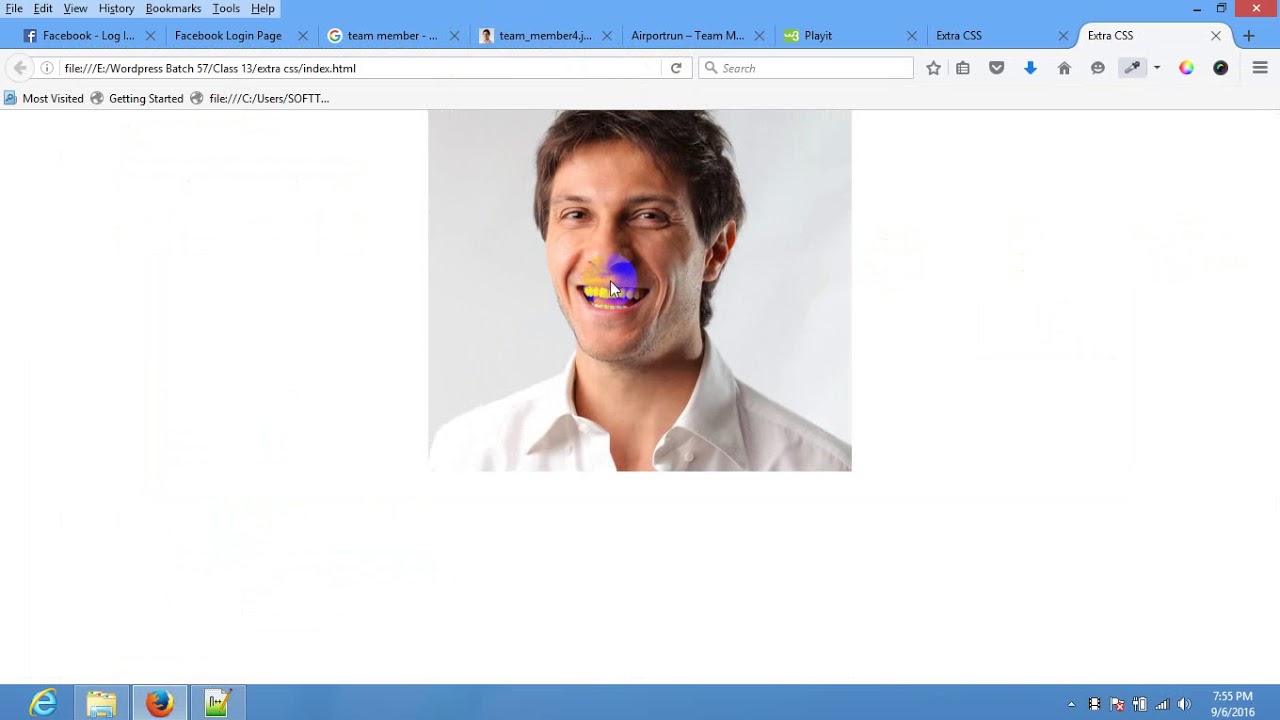Viewport: 1280px width, 720px height.
Task: Close the active Extra CSS tab
Action: 1215,35
